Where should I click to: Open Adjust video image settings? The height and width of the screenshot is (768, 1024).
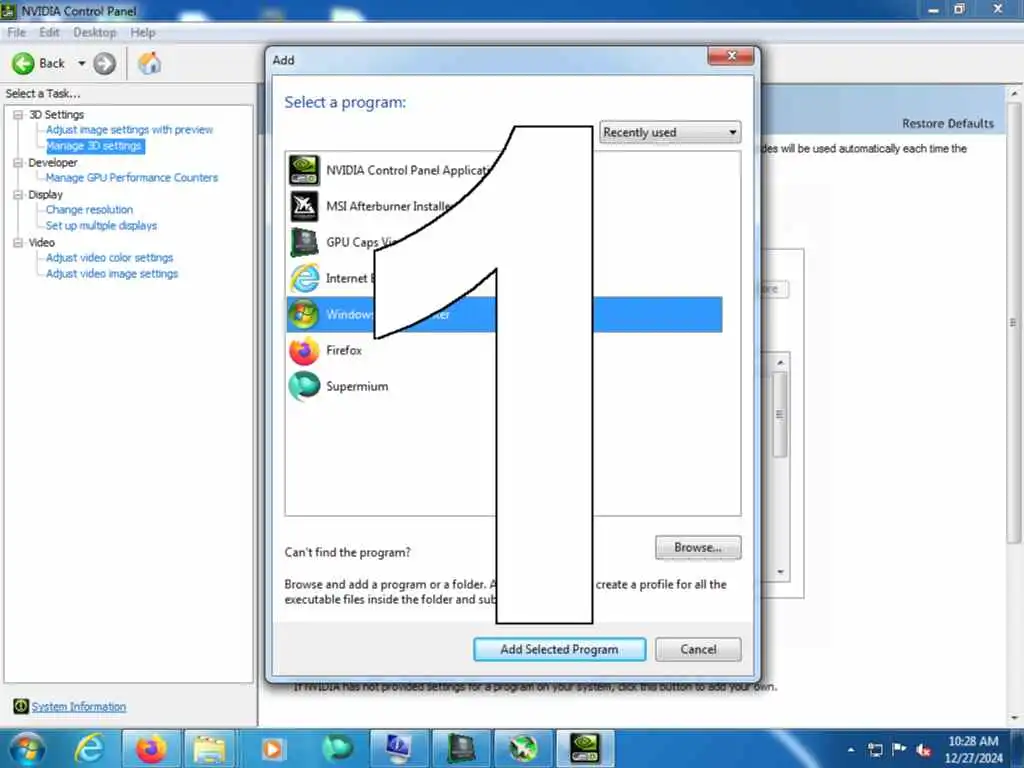click(x=112, y=274)
